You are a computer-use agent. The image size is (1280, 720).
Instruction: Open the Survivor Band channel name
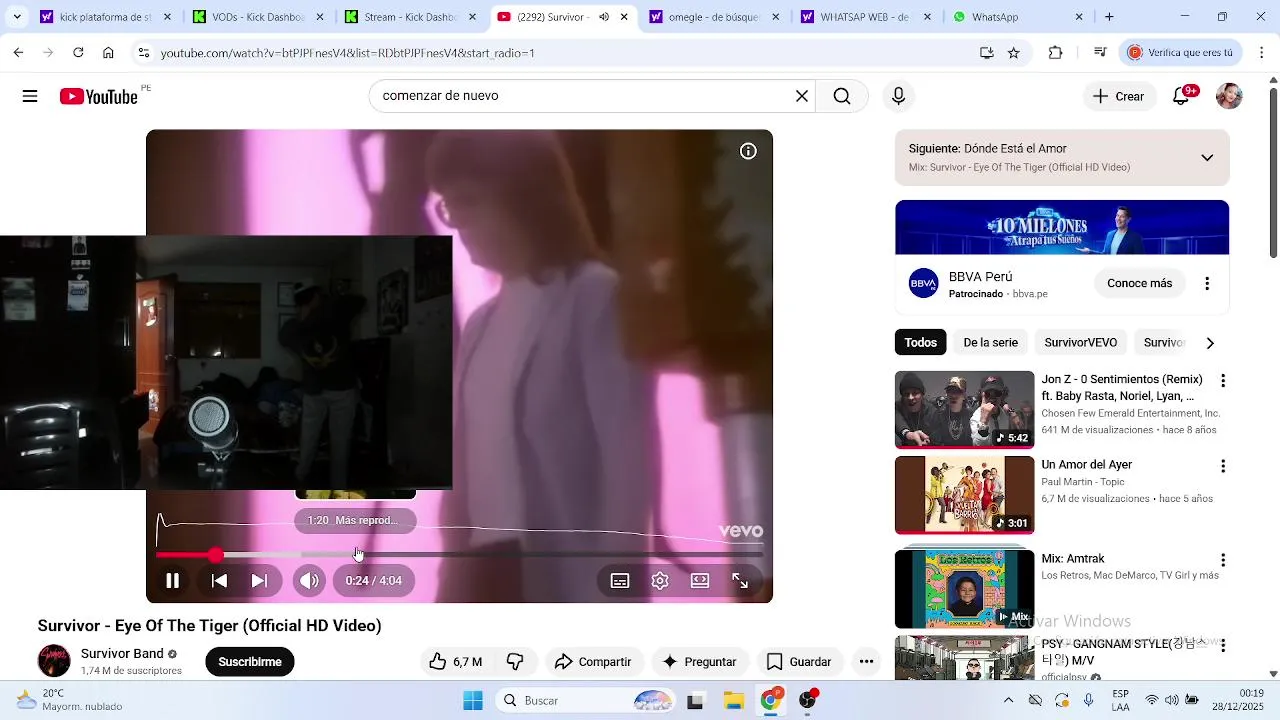122,654
